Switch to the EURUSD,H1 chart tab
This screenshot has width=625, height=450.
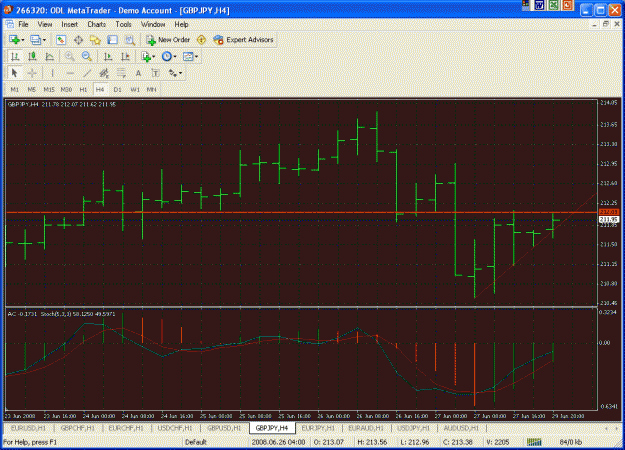[28, 428]
